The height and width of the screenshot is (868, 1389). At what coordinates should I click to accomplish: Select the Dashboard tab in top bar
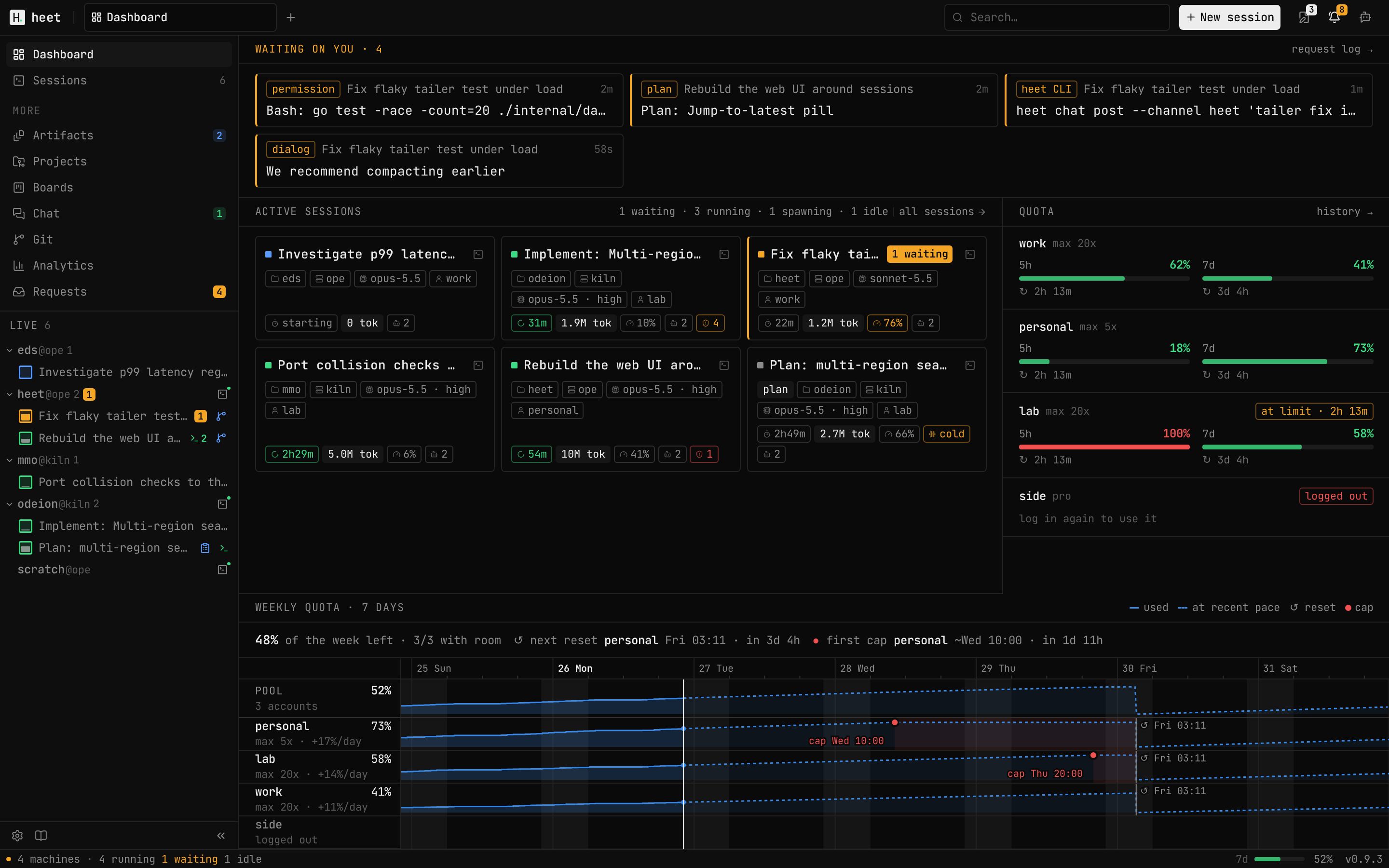click(179, 17)
